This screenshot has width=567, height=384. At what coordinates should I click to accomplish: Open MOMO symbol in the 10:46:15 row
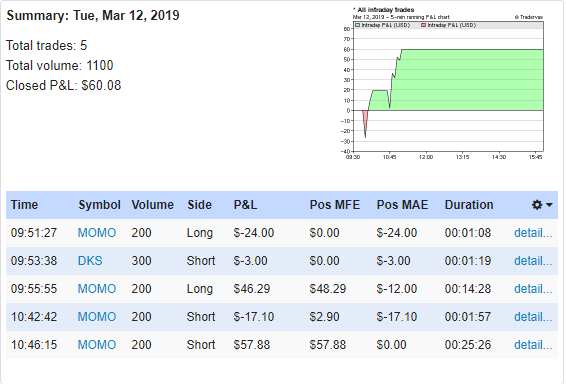point(97,345)
